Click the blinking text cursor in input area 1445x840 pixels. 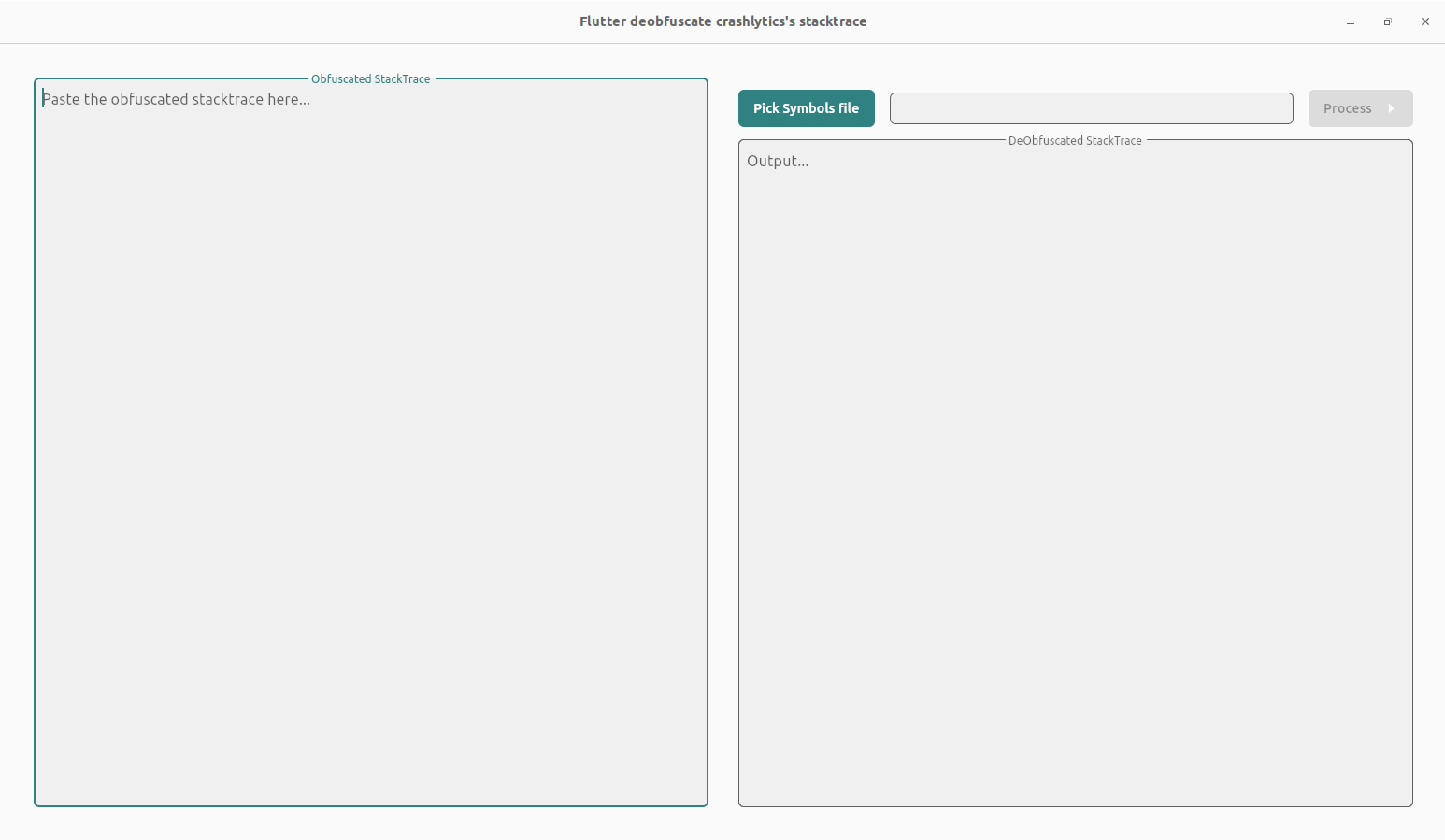pyautogui.click(x=43, y=99)
